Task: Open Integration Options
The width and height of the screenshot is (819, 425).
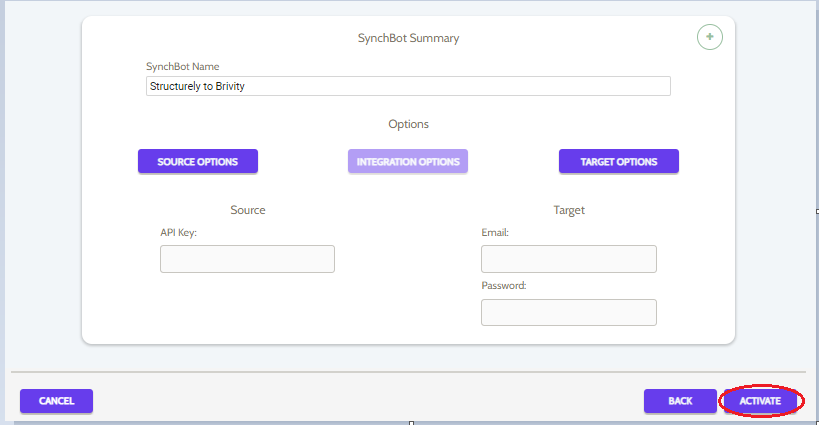Action: (408, 161)
